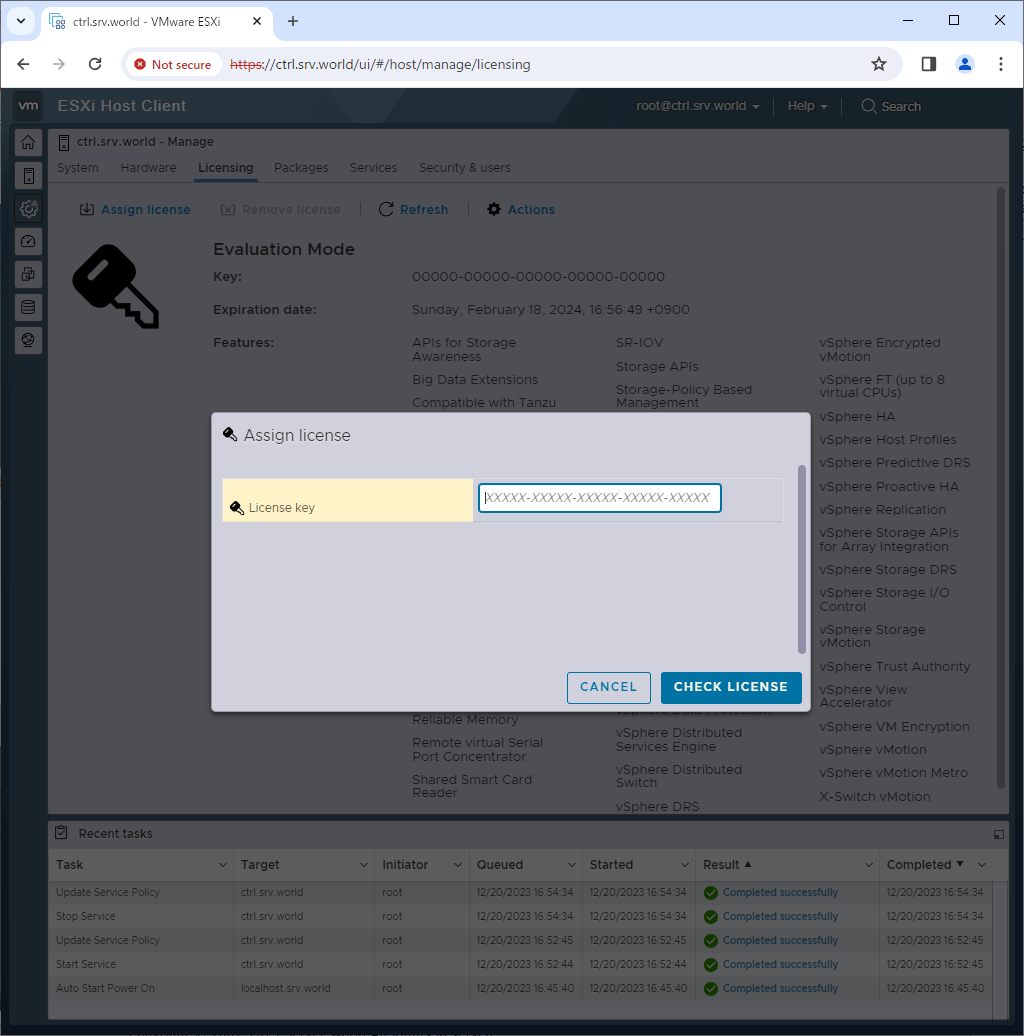Click the CHECK LICENSE button
1024x1036 pixels.
pyautogui.click(x=731, y=687)
